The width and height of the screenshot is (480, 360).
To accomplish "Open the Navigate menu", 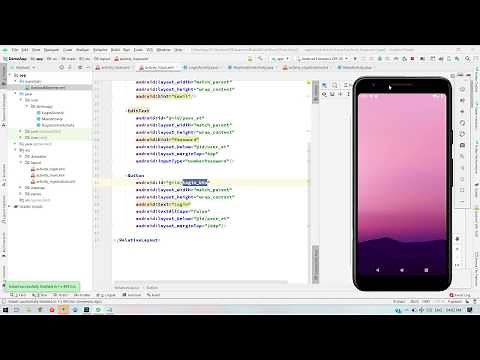I will (51, 50).
